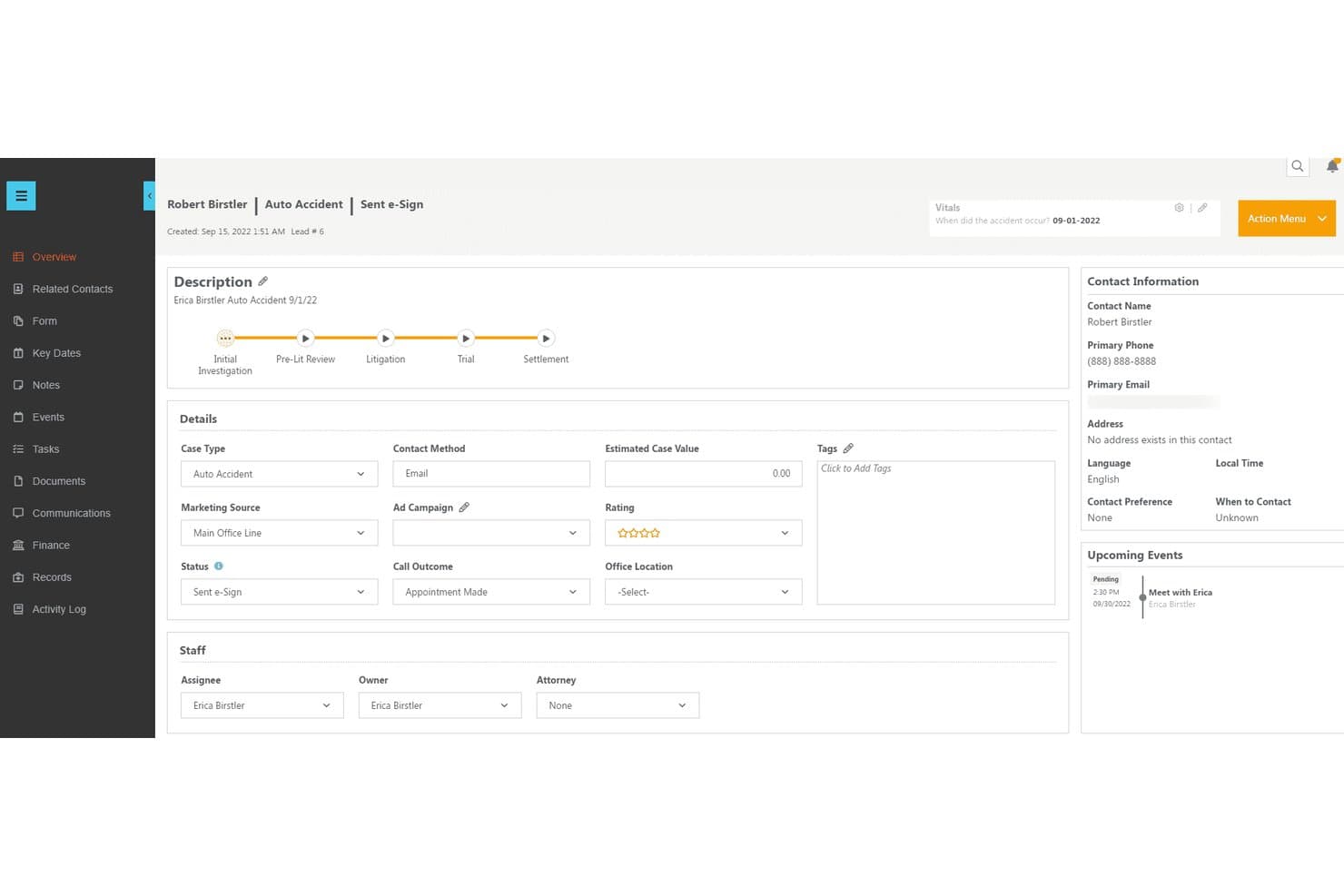The height and width of the screenshot is (896, 1344).
Task: Edit the Description with the pencil icon
Action: pos(262,281)
